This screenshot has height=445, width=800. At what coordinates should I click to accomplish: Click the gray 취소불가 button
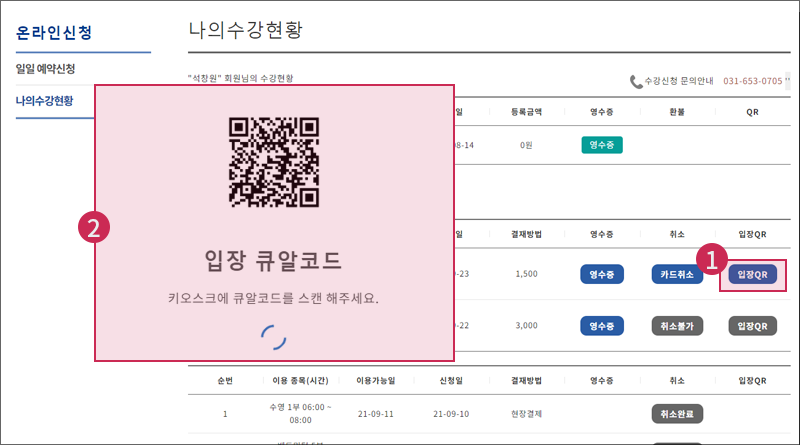[x=677, y=326]
